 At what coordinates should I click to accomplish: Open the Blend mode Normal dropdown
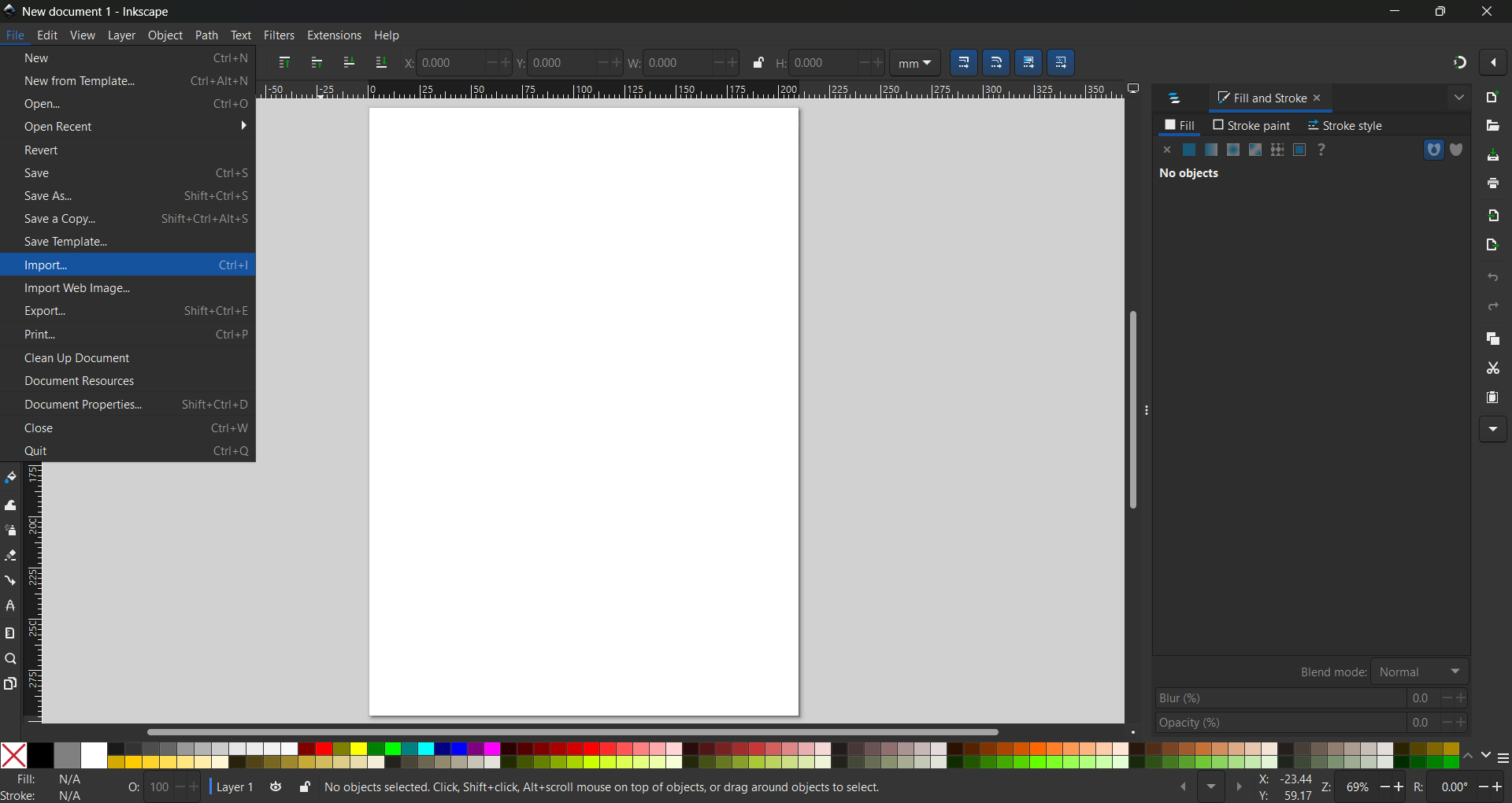click(1420, 672)
